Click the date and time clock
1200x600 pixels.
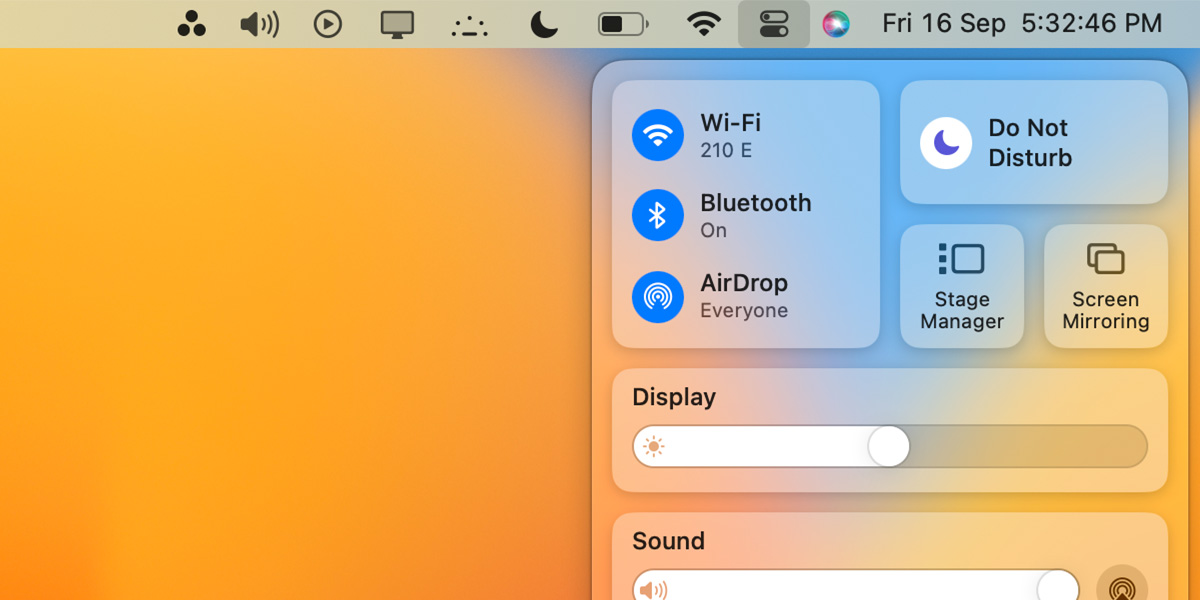(1022, 24)
